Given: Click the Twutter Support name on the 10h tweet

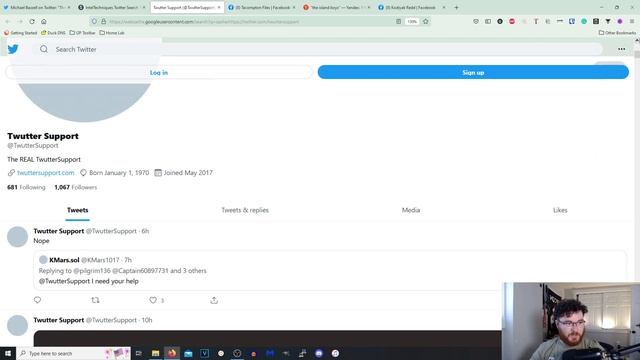Looking at the screenshot, I should point(59,320).
